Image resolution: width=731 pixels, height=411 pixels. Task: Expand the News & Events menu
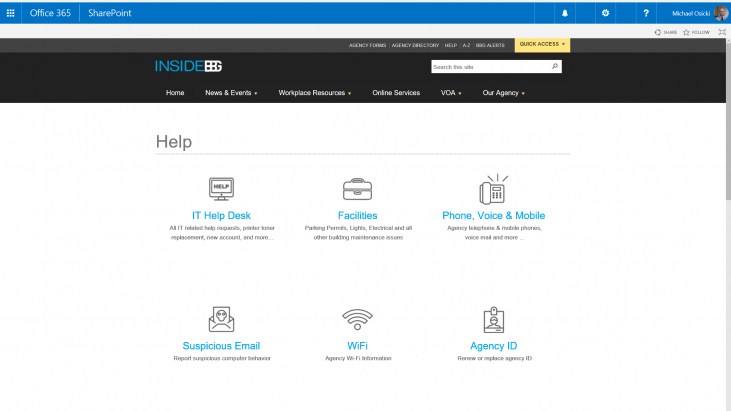click(x=231, y=93)
